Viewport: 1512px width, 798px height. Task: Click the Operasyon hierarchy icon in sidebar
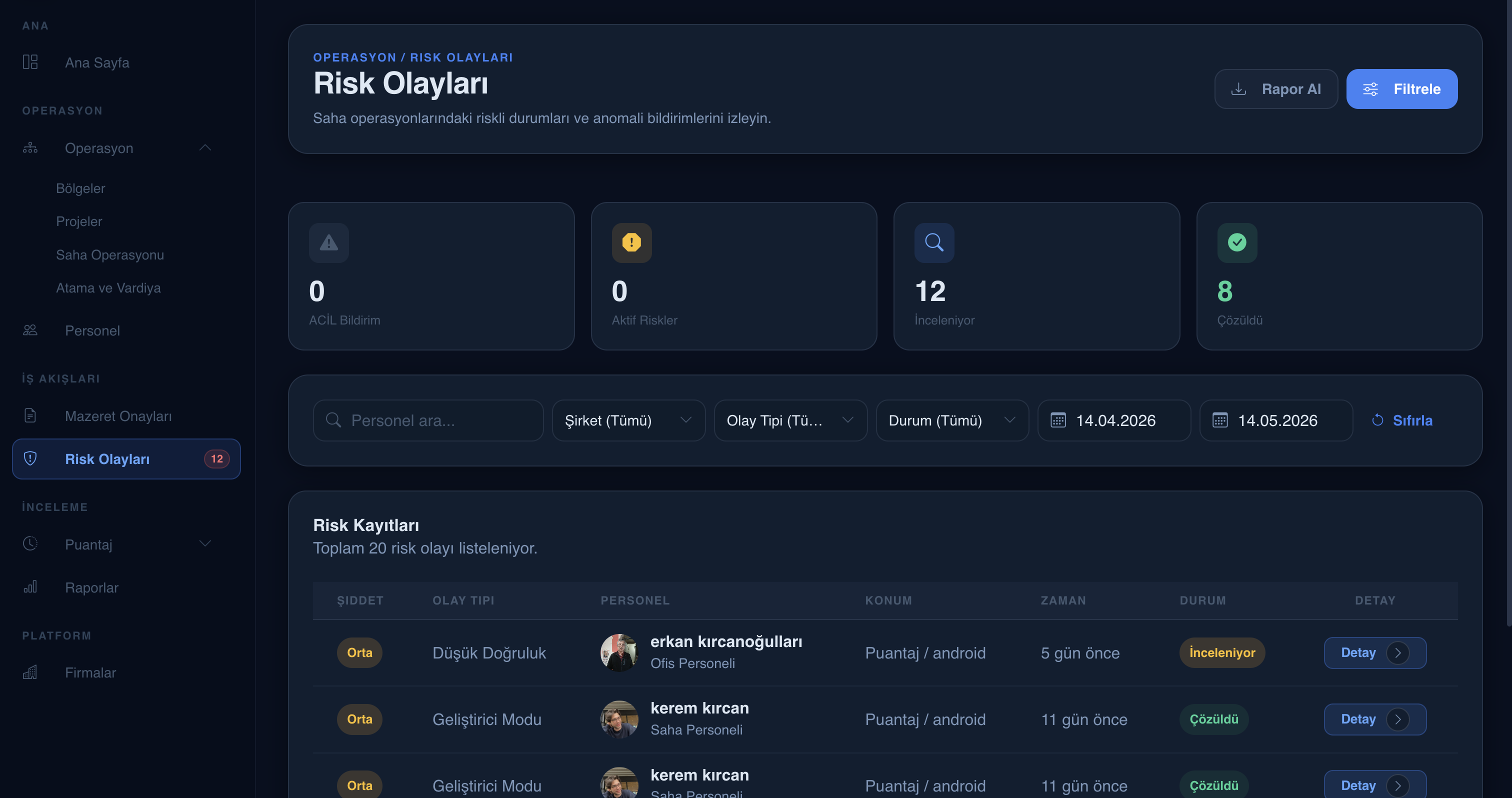tap(30, 148)
